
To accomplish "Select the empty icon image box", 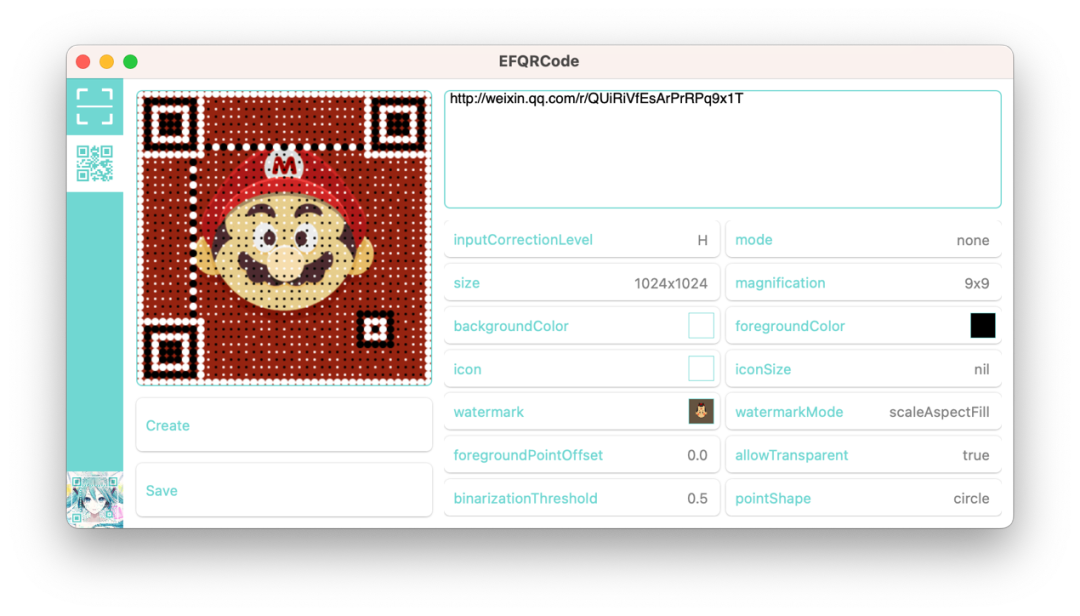I will click(701, 369).
